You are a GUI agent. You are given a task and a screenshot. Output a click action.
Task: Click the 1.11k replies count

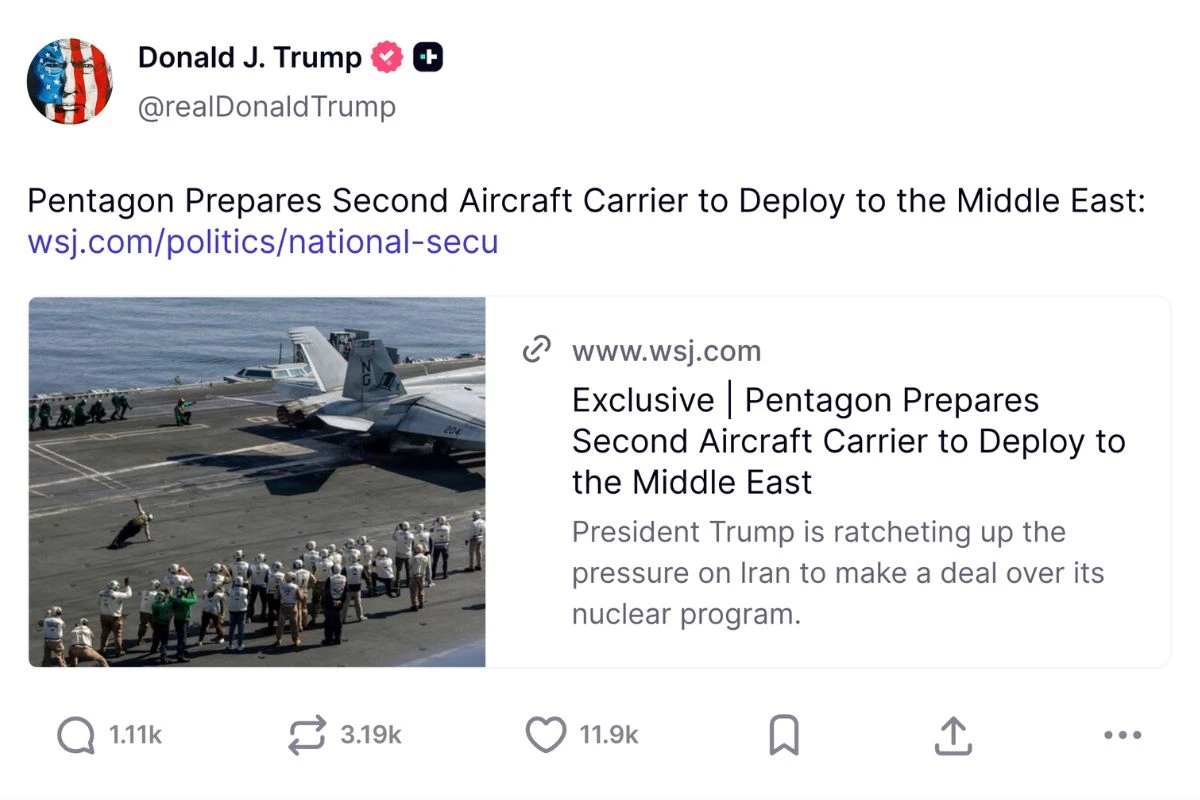[135, 736]
